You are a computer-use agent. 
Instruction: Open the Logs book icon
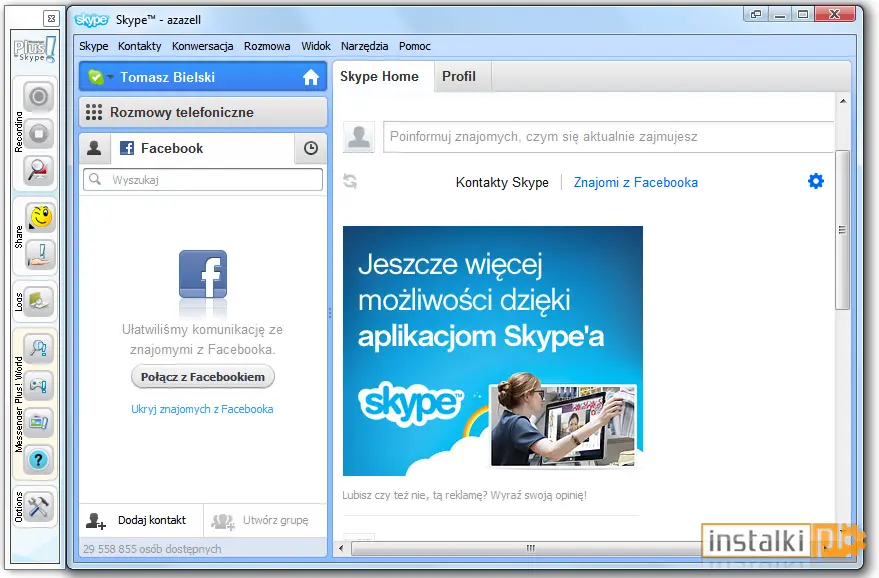39,302
